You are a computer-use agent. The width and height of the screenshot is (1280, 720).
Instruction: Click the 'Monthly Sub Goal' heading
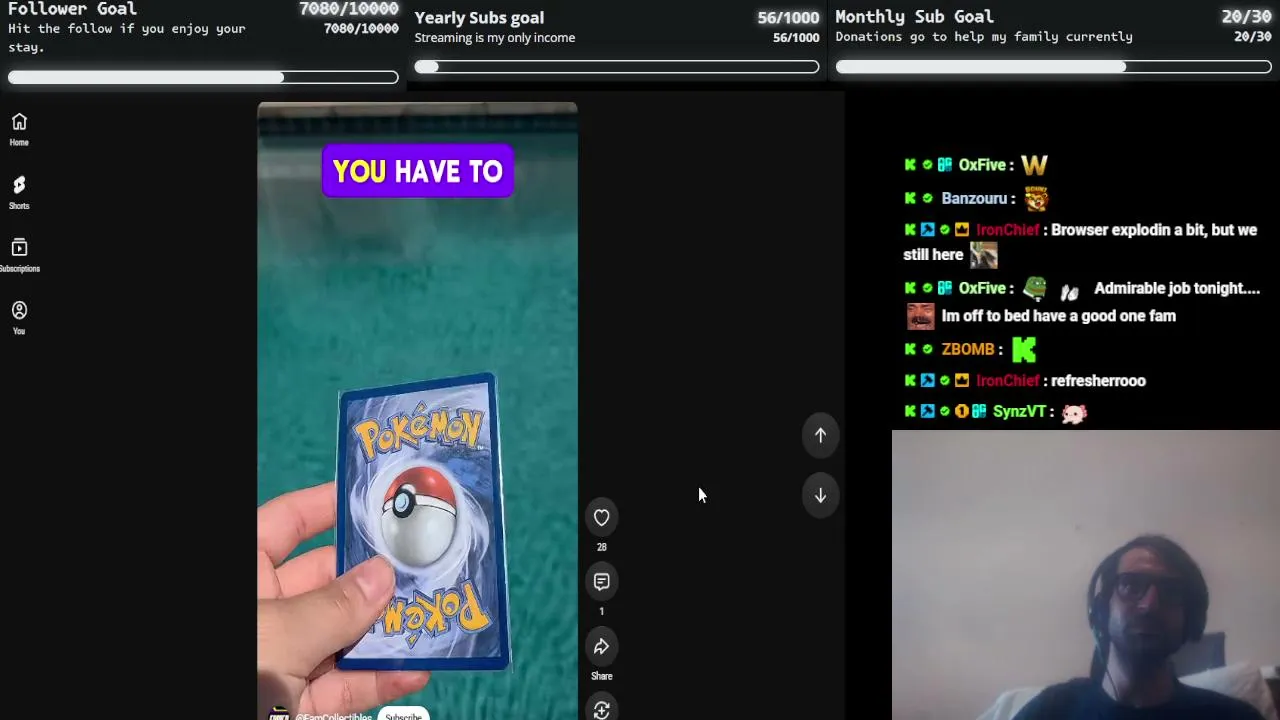(914, 16)
